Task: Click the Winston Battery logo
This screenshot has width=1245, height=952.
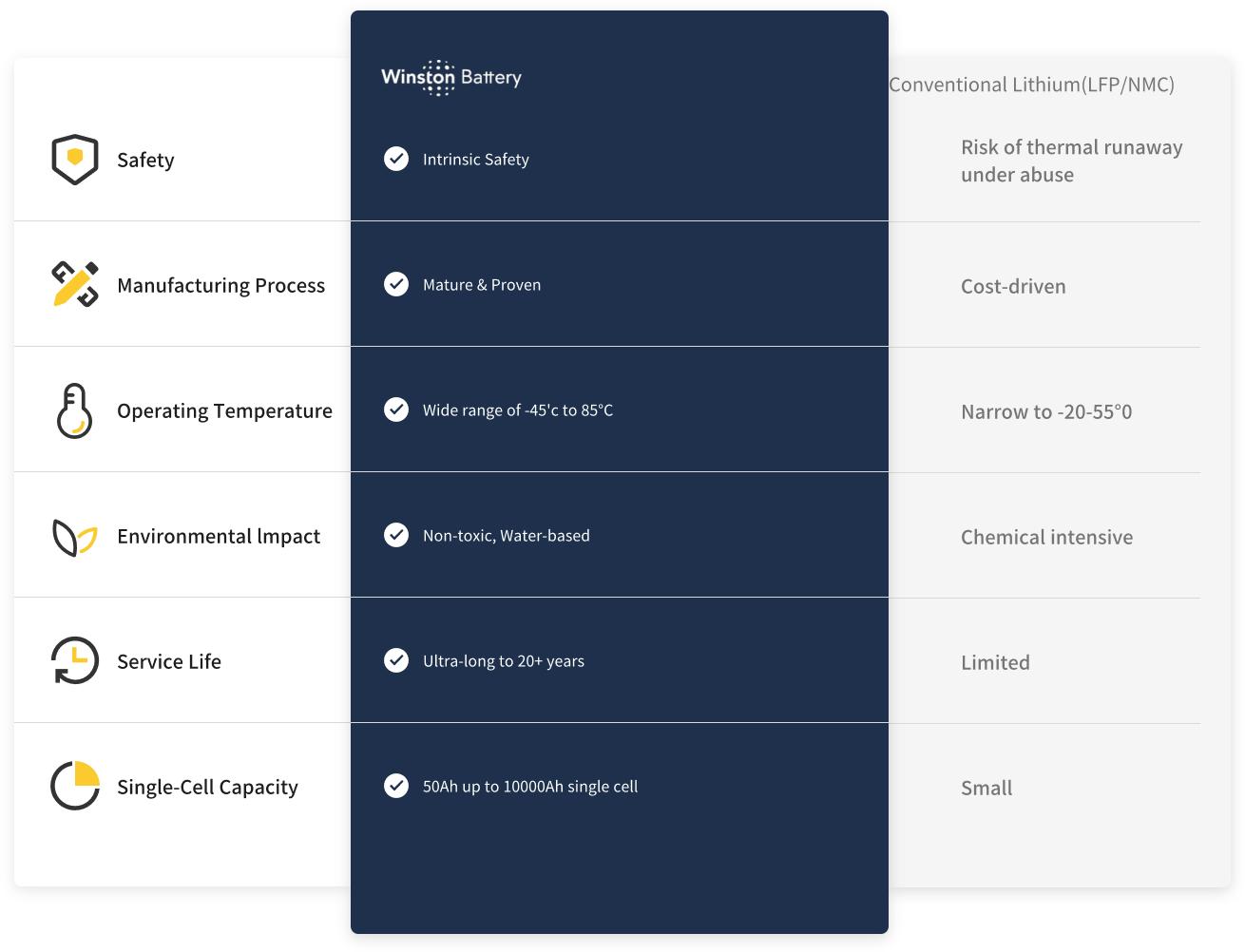Action: (x=451, y=77)
